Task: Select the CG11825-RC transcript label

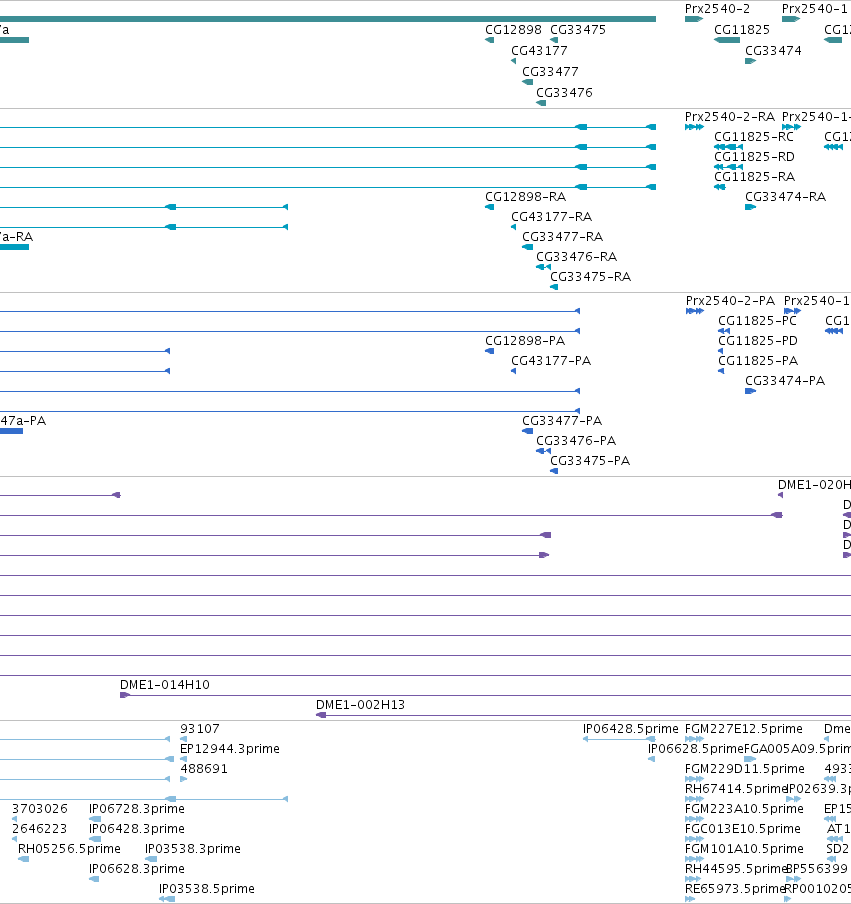Action: click(x=754, y=137)
